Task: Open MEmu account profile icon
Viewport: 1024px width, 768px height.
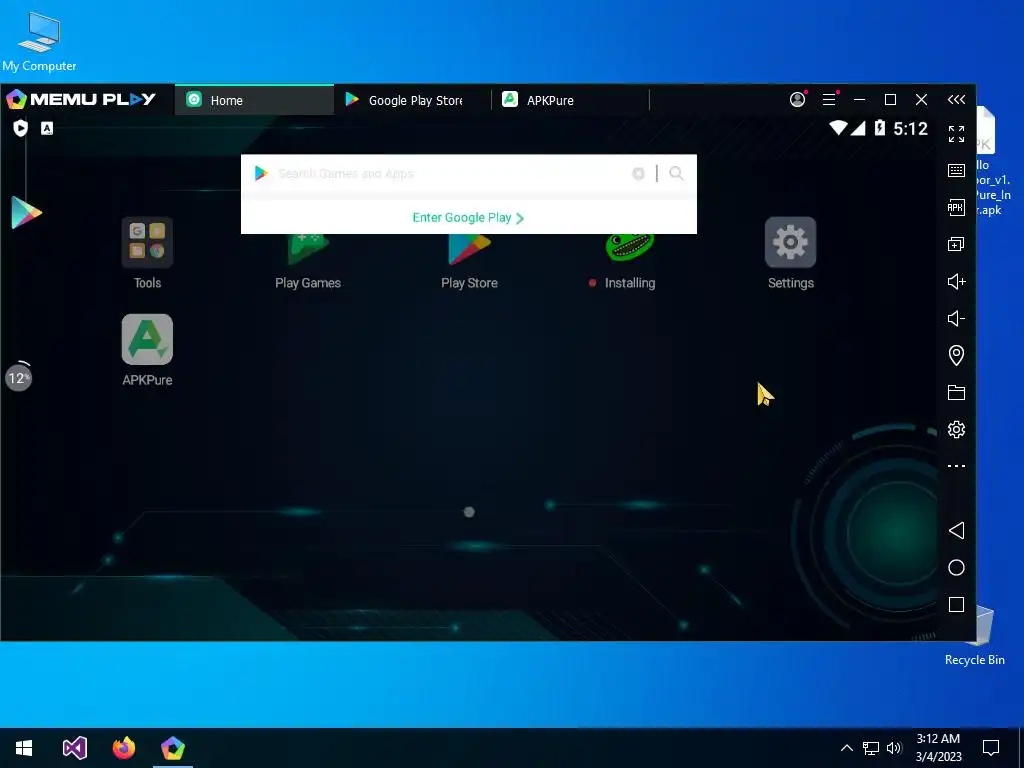Action: coord(797,99)
